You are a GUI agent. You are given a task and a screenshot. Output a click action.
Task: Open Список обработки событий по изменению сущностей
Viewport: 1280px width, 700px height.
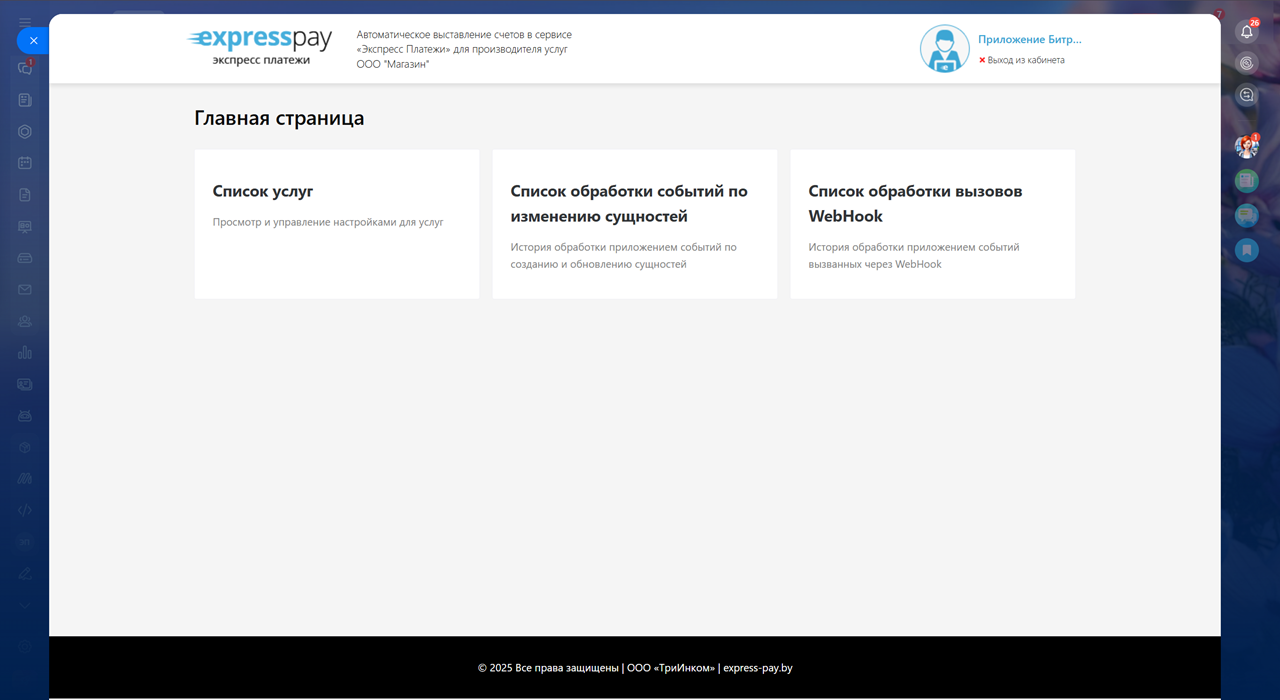pyautogui.click(x=635, y=224)
